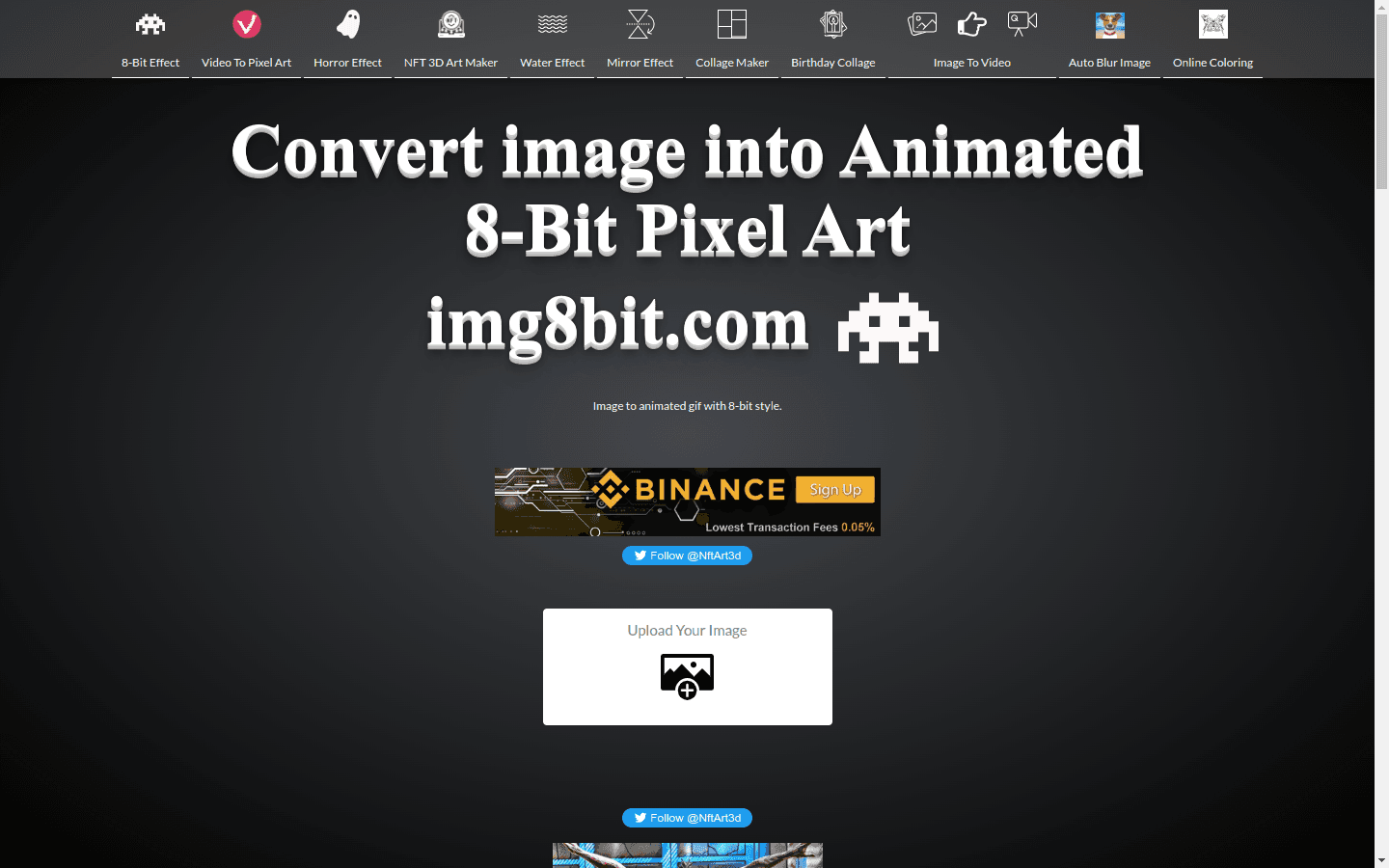
Task: Select the Water Effect waves icon
Action: (x=552, y=24)
